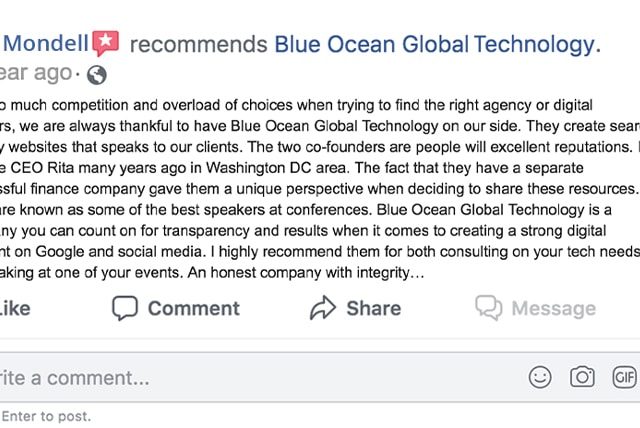
Task: Click the red recommendation star badge
Action: point(106,43)
